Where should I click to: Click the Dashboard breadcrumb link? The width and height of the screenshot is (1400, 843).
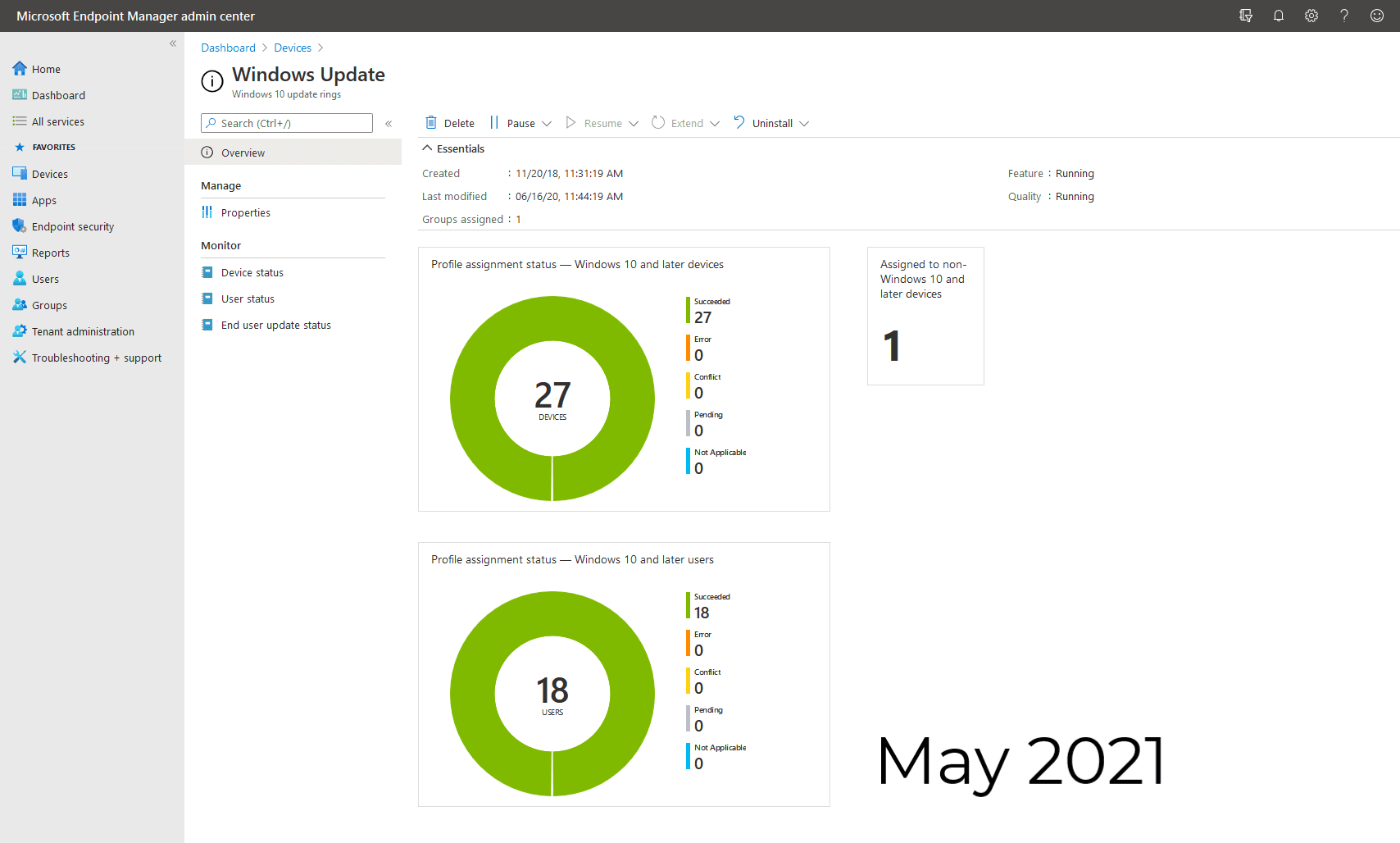[229, 48]
